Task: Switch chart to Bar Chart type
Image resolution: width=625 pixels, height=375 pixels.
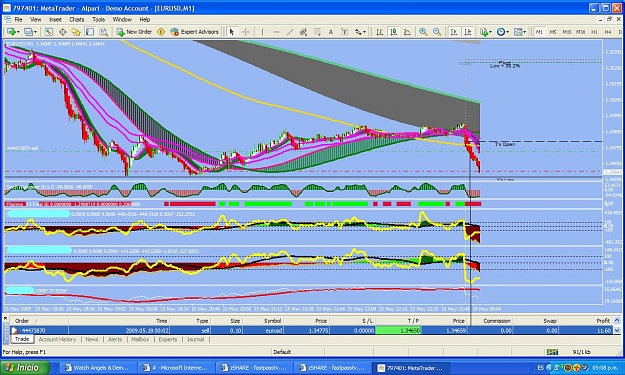Action: click(380, 32)
